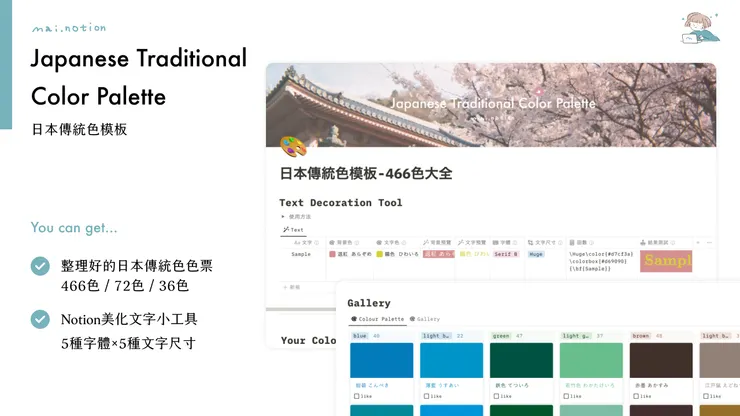The width and height of the screenshot is (740, 416).
Task: Click the light b.. group label showing 22
Action: (x=436, y=336)
